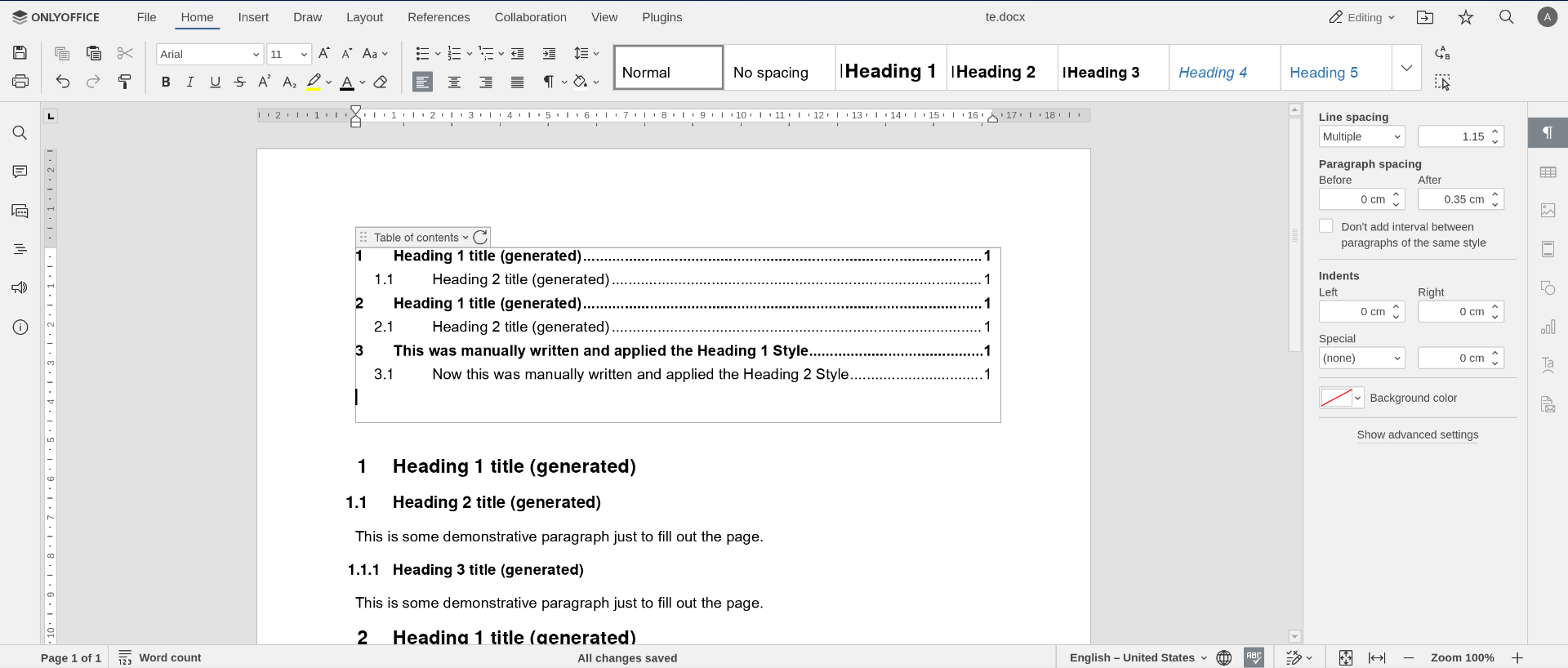Image resolution: width=1568 pixels, height=668 pixels.
Task: Switch to the Layout tab
Action: pos(364,17)
